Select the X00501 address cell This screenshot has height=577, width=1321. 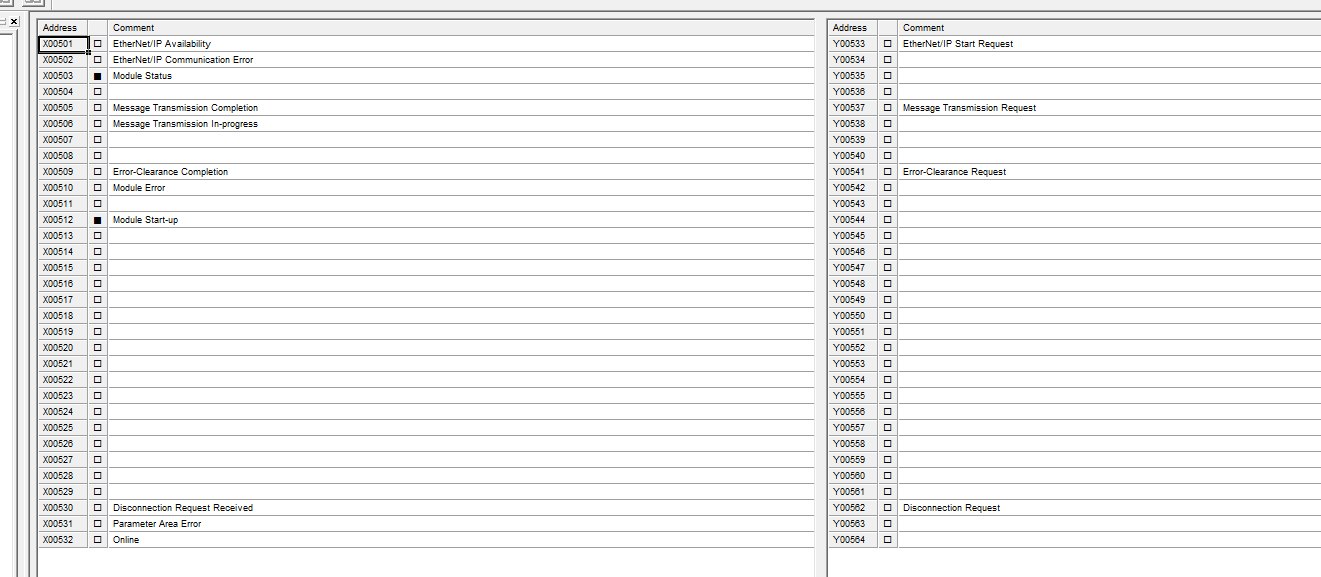pyautogui.click(x=63, y=44)
